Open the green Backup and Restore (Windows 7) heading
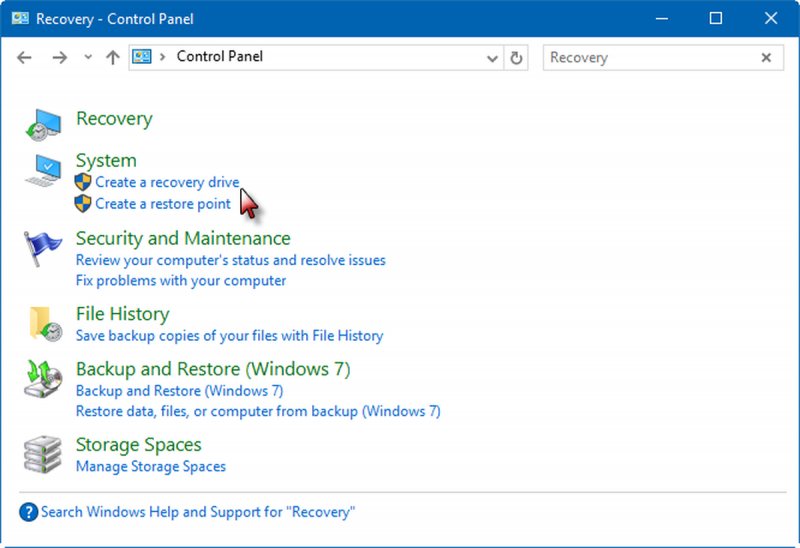This screenshot has height=548, width=800. click(213, 369)
